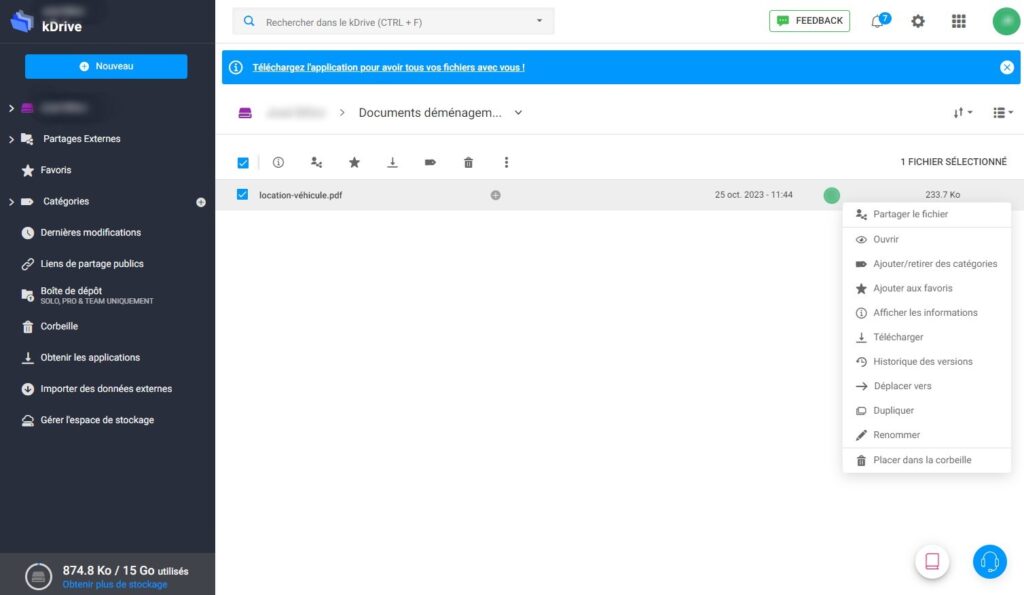Click the search magnifier icon
This screenshot has width=1024, height=595.
tap(249, 22)
